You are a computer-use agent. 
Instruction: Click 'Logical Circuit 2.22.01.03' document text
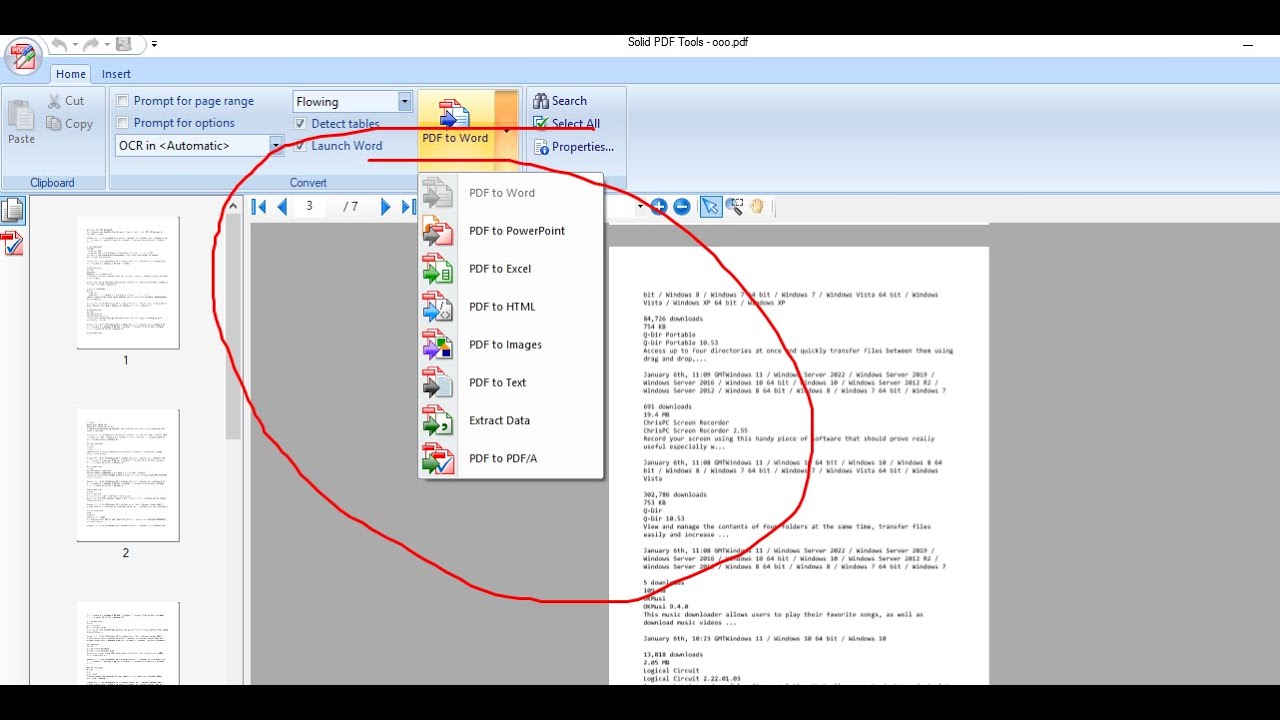[691, 679]
